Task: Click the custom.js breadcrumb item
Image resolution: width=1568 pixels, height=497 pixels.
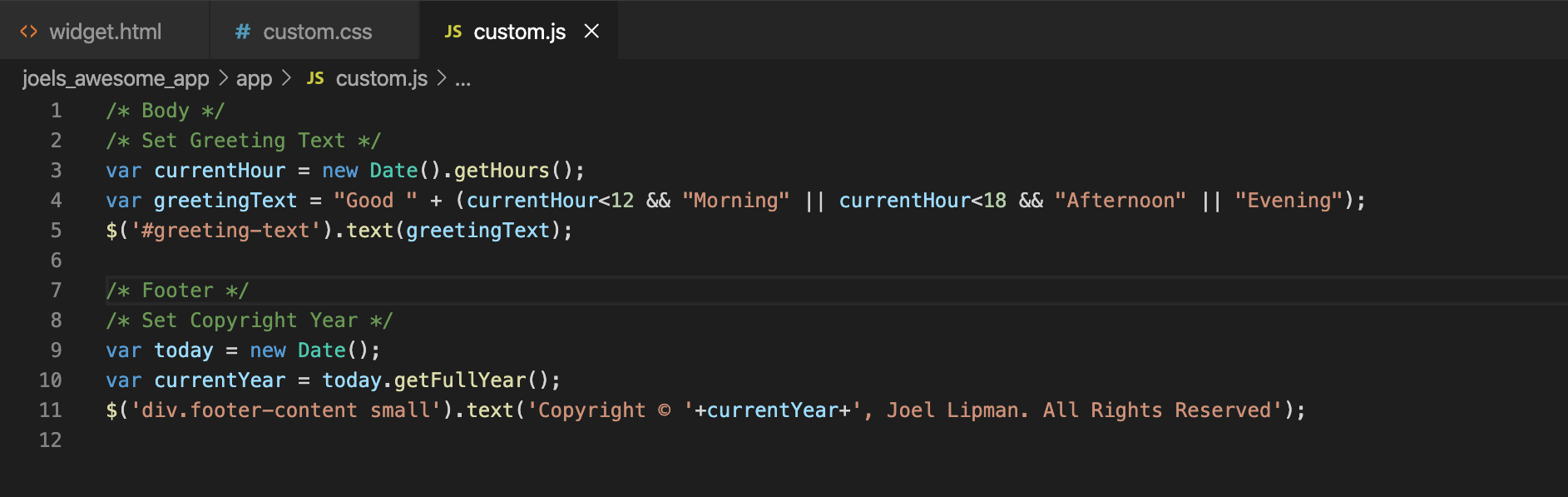Action: click(x=381, y=78)
